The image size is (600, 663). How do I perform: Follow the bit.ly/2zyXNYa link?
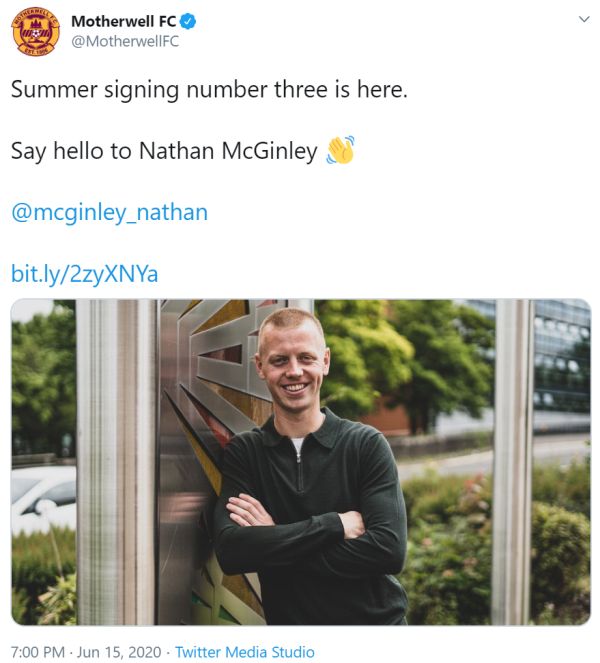[x=85, y=274]
